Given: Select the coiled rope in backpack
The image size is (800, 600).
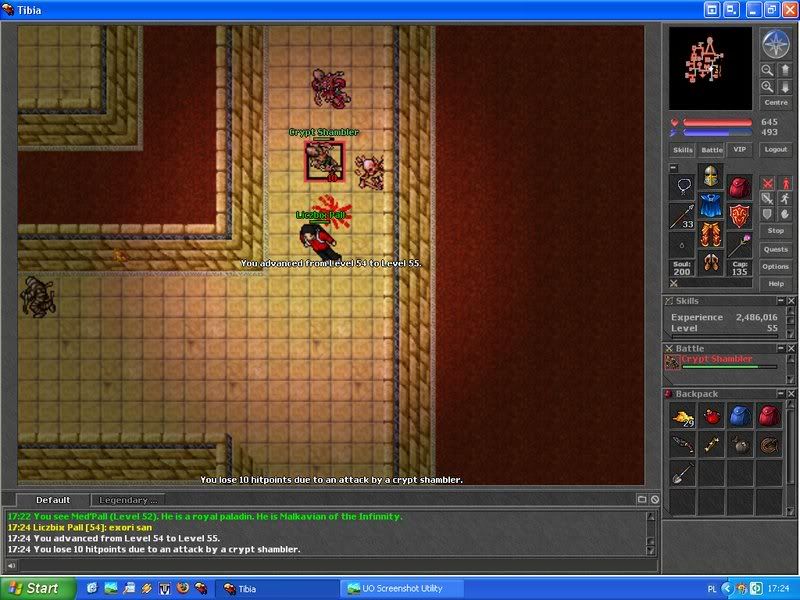Looking at the screenshot, I should pos(769,445).
